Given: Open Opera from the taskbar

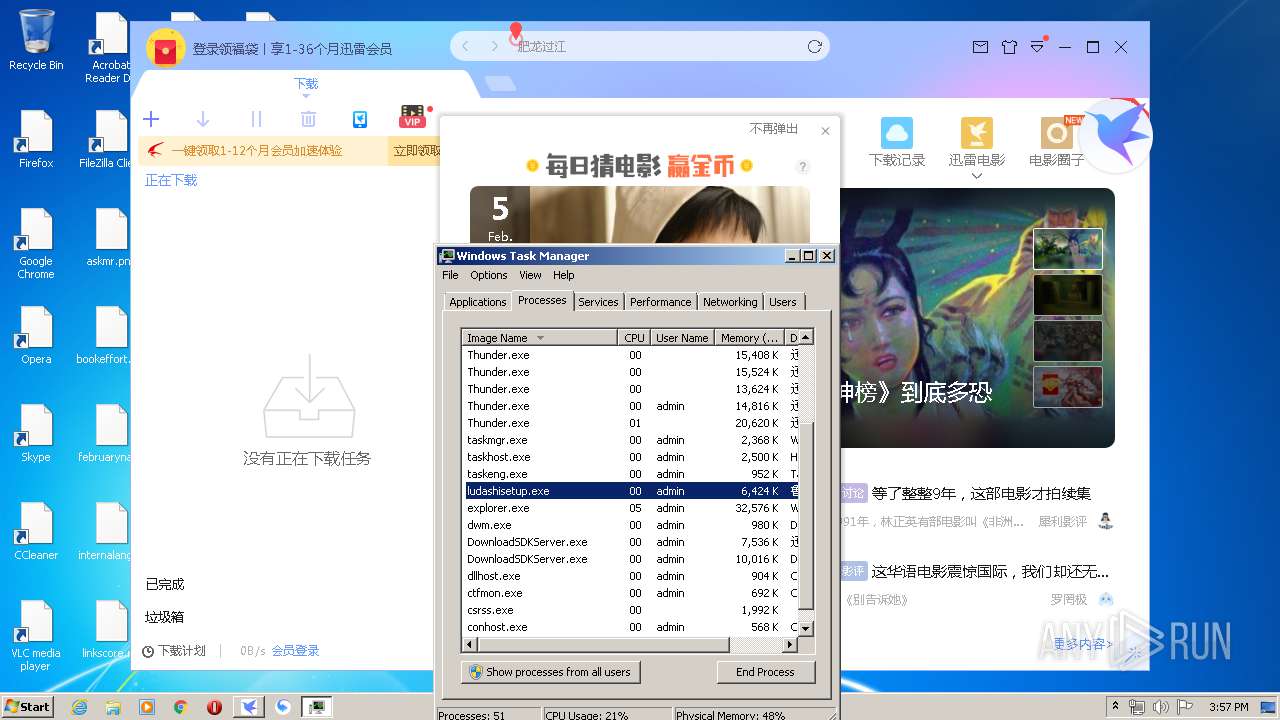Looking at the screenshot, I should tap(214, 707).
